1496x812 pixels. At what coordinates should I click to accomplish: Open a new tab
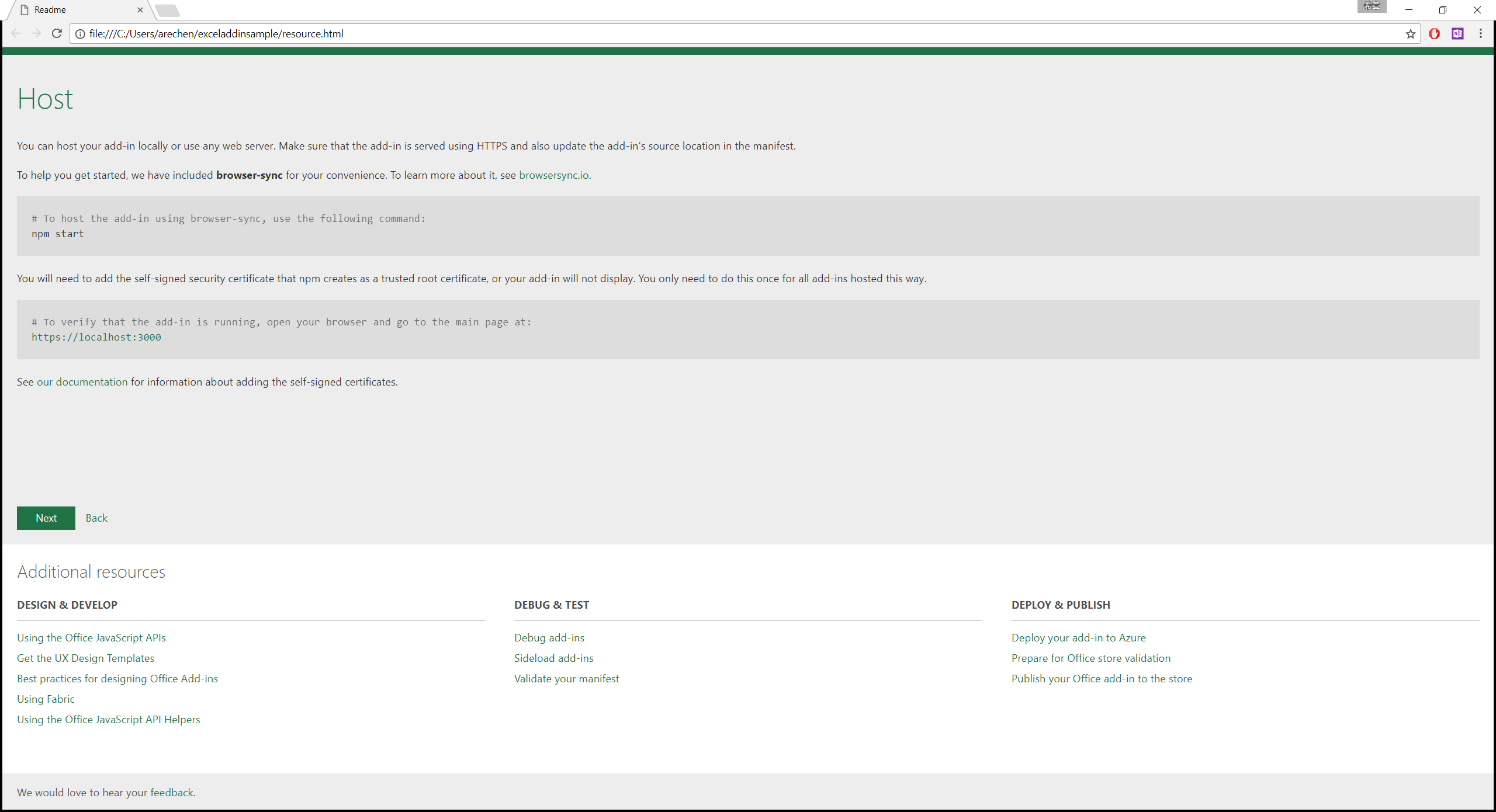168,11
